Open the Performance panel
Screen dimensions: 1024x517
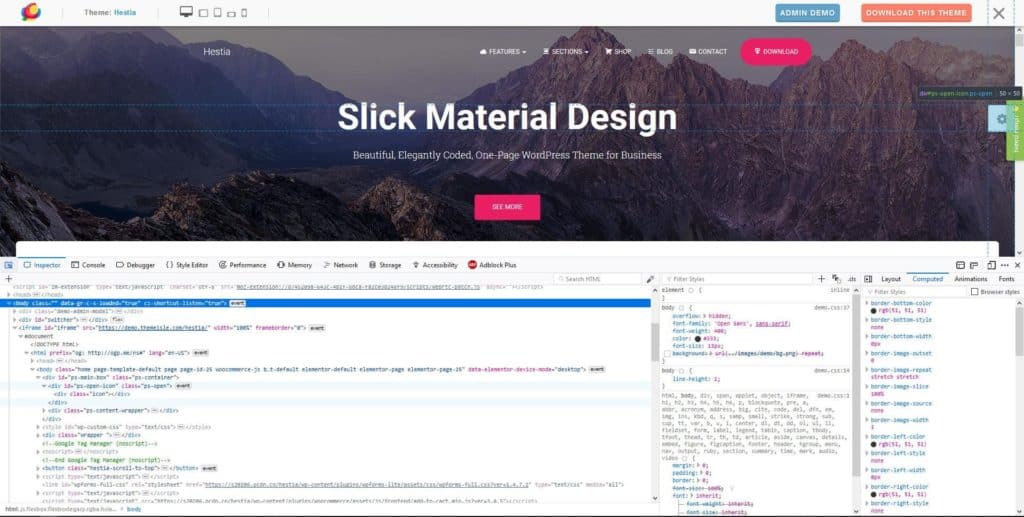[242, 265]
